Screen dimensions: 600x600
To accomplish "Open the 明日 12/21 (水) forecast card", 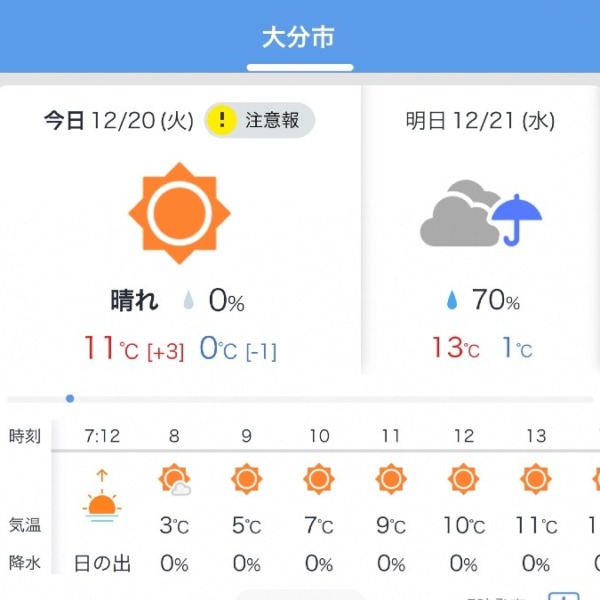I will (x=481, y=230).
